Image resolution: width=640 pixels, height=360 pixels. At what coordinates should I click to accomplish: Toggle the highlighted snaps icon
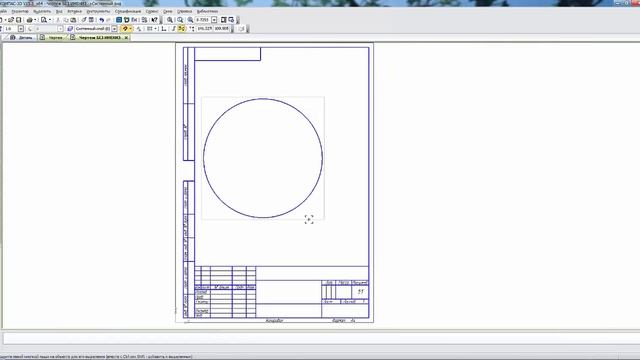125,29
